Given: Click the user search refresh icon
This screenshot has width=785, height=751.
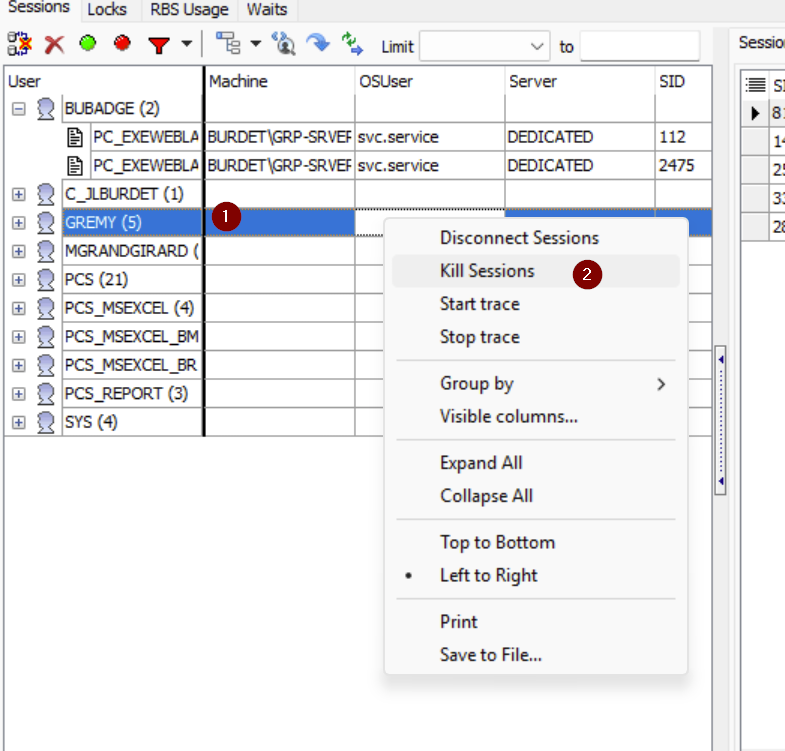Looking at the screenshot, I should pos(283,44).
